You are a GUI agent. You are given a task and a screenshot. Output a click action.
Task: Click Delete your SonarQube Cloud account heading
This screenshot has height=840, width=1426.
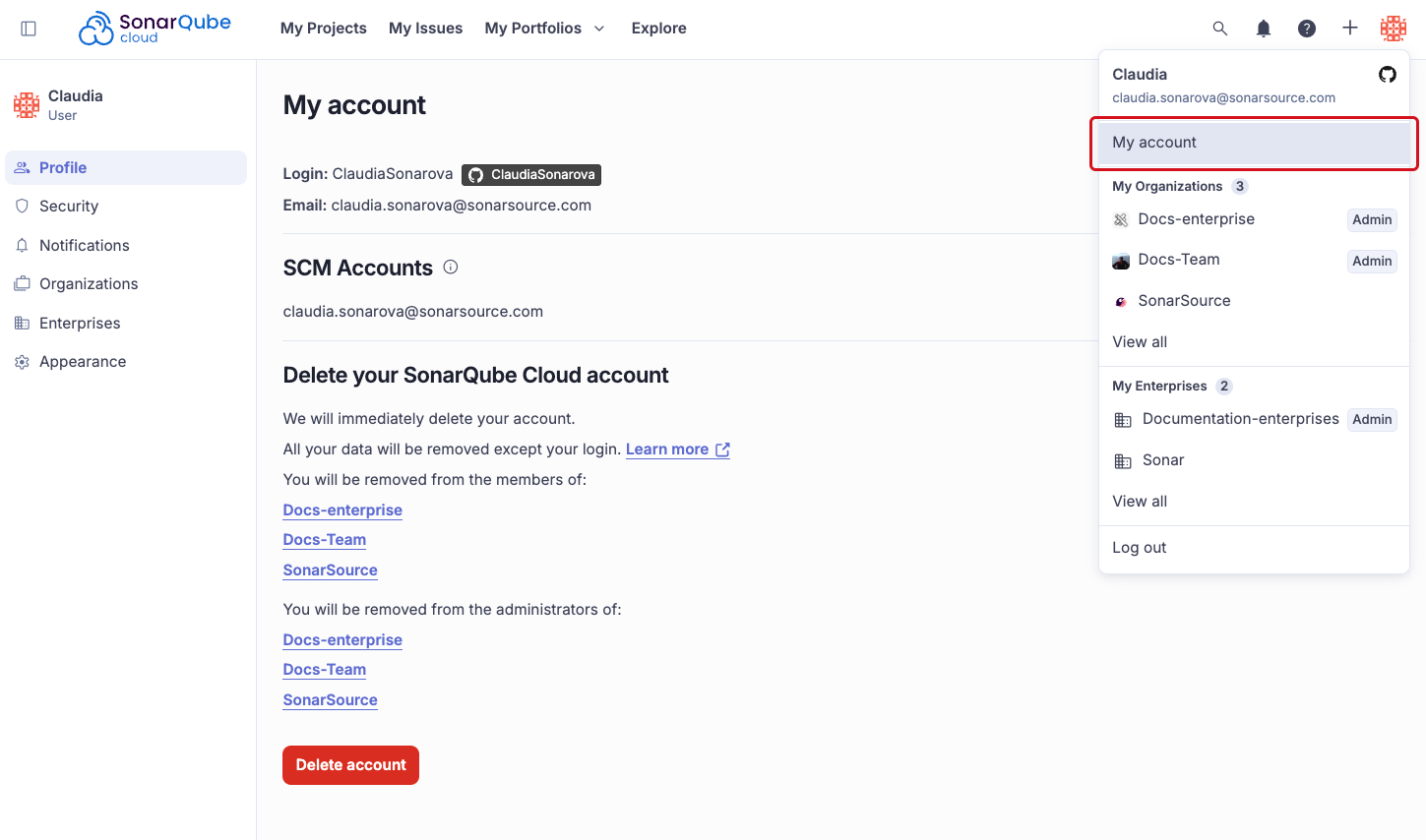[476, 376]
